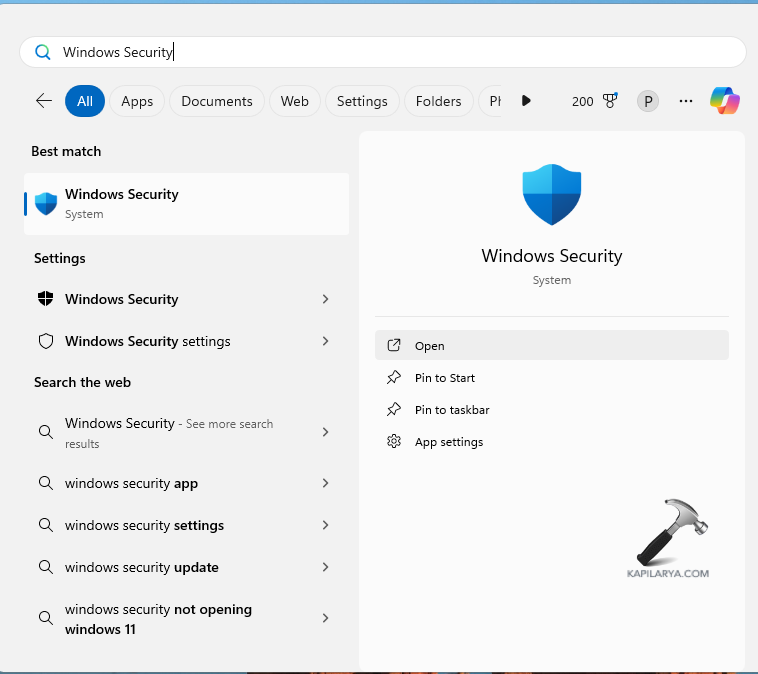Switch to the Apps filter tab
Image resolution: width=758 pixels, height=674 pixels.
(137, 101)
